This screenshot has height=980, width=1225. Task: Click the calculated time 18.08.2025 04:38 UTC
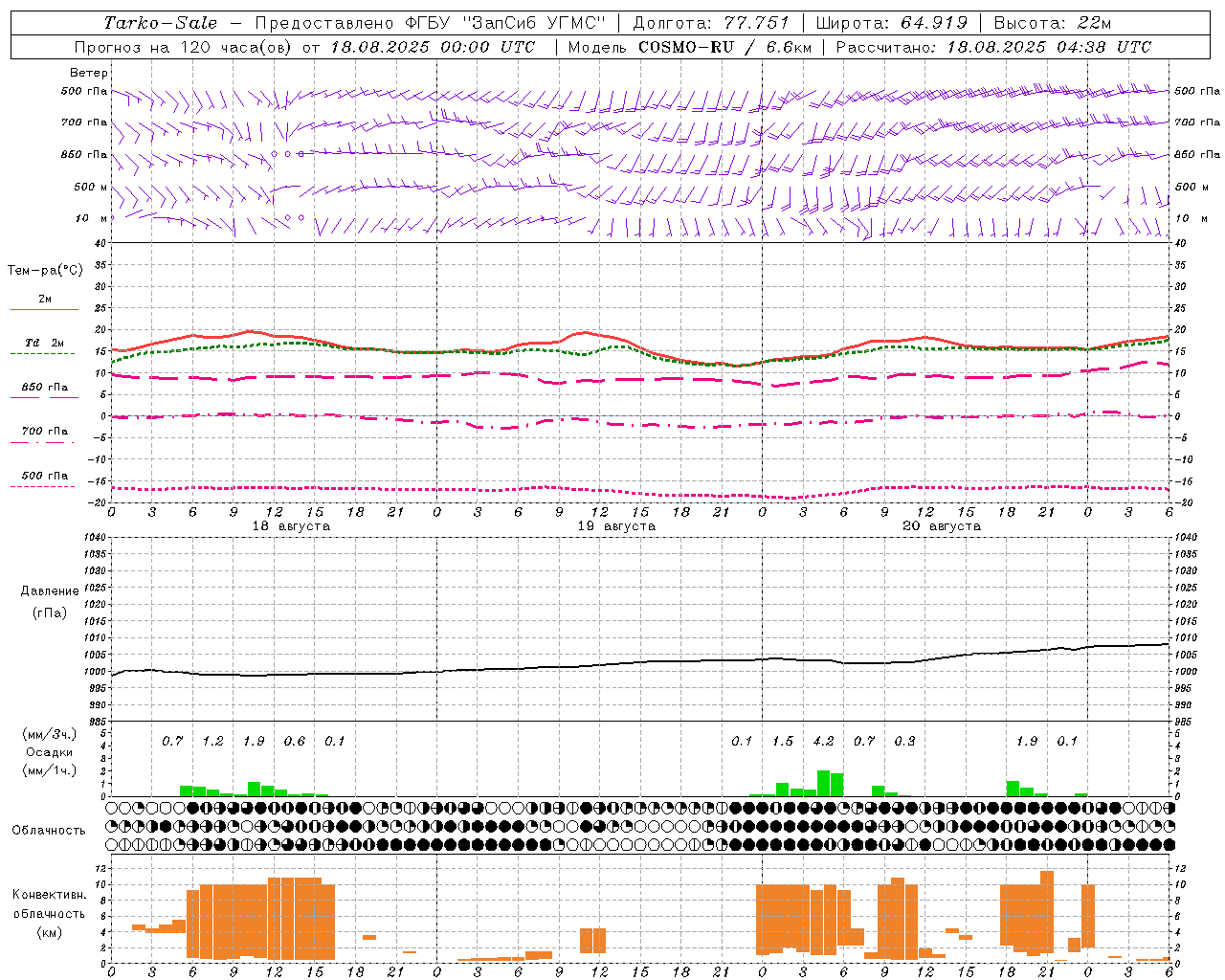pos(1048,47)
